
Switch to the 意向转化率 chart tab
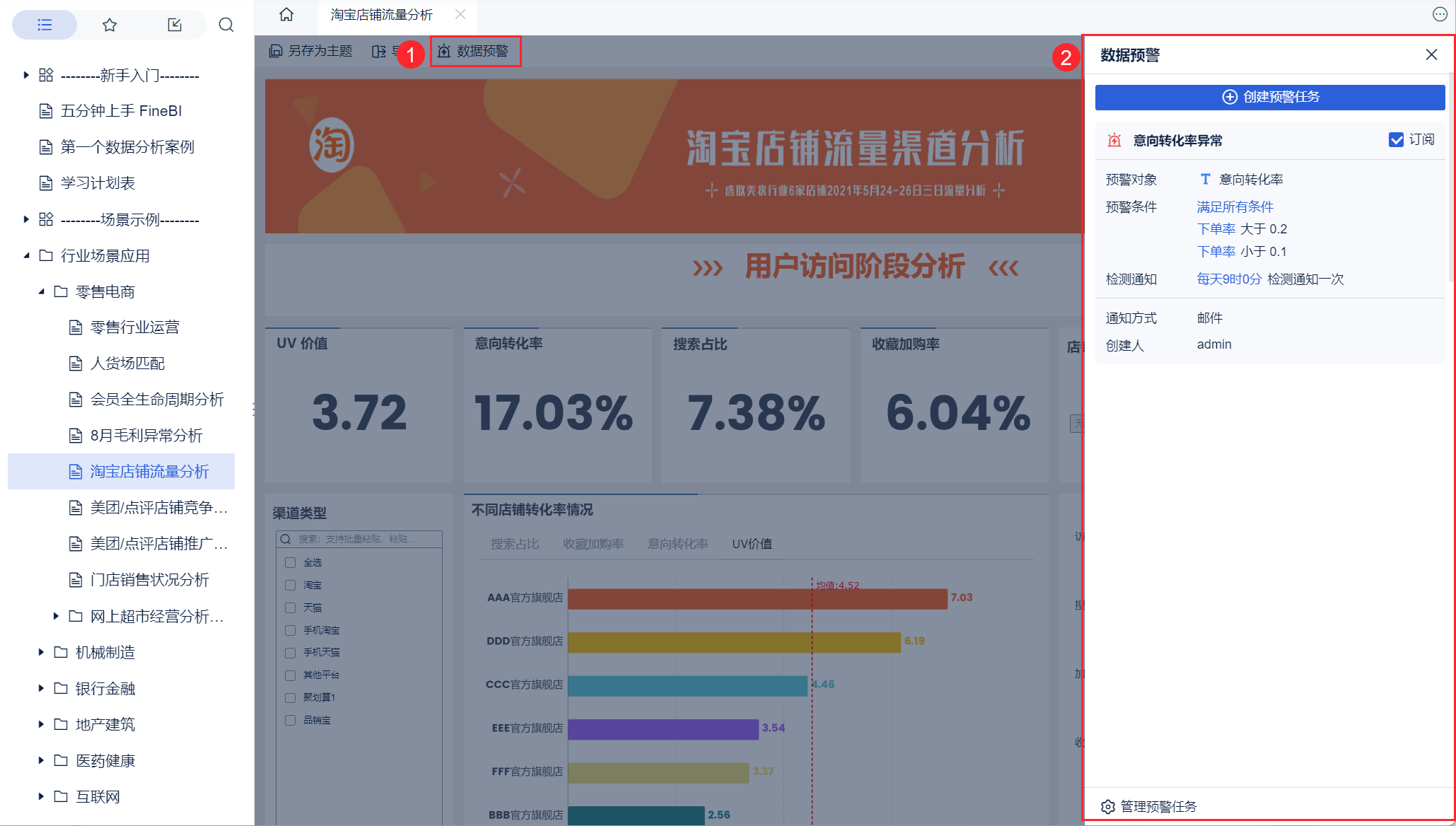[677, 544]
